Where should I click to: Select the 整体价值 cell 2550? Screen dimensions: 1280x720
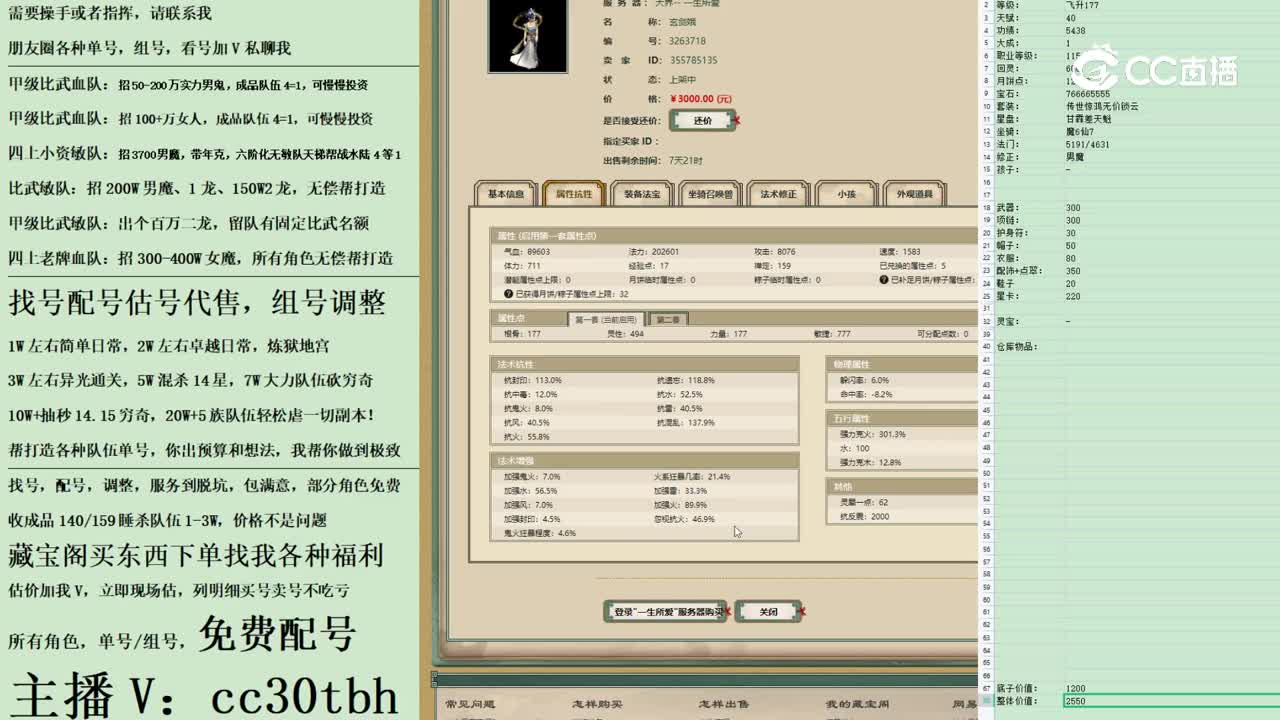click(1172, 701)
